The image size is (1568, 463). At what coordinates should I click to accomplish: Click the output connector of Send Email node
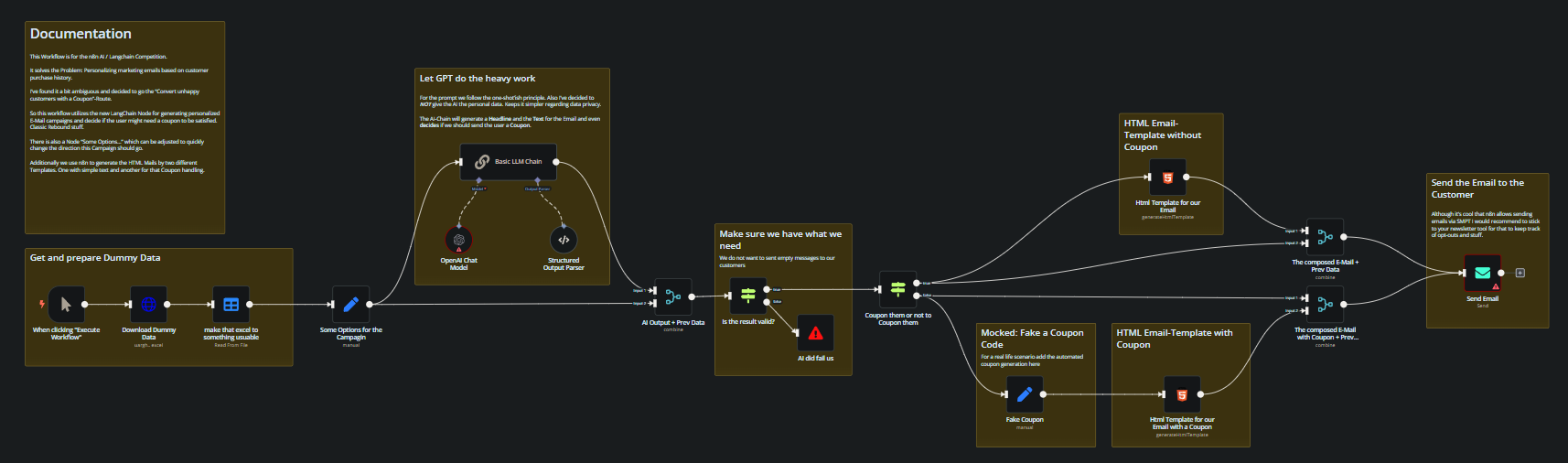pyautogui.click(x=1501, y=273)
